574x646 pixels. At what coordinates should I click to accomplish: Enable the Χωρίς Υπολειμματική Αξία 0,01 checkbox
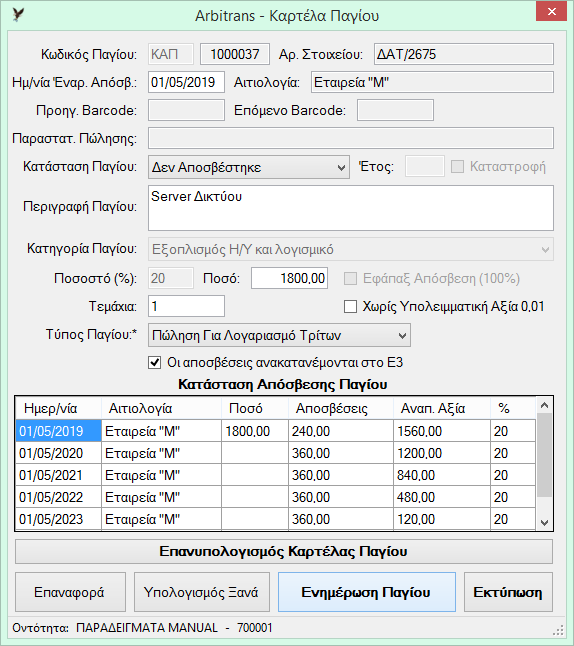coord(350,307)
